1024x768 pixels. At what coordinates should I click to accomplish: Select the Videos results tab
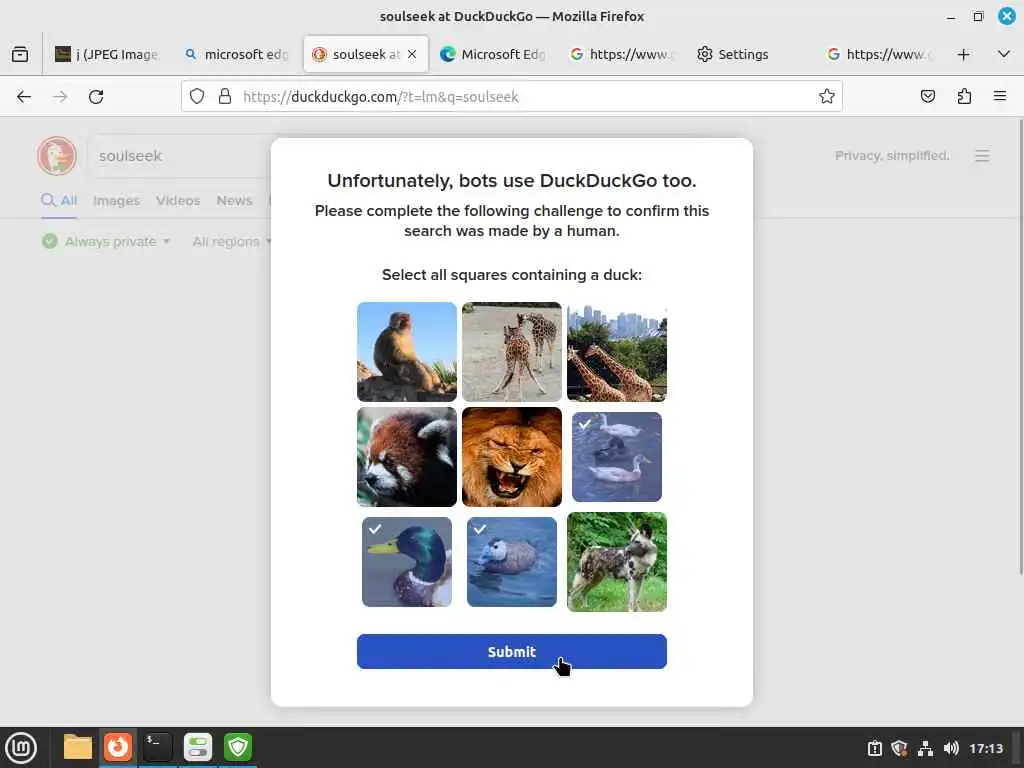click(178, 200)
